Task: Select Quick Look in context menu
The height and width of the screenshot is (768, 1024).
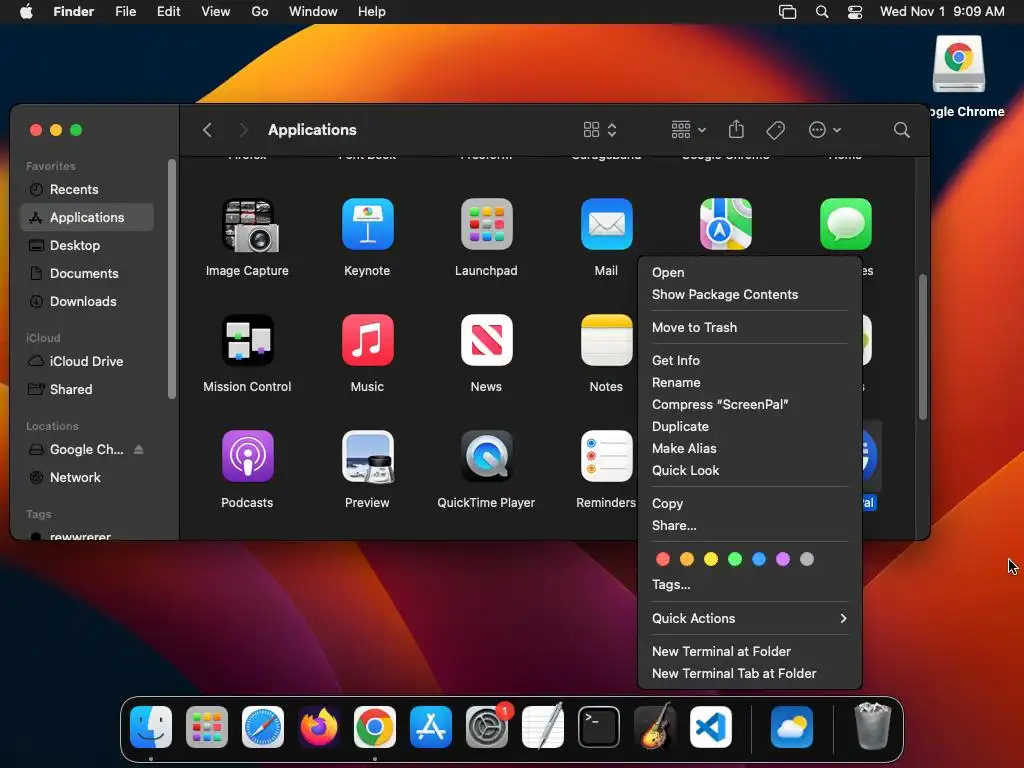Action: (x=750, y=471)
